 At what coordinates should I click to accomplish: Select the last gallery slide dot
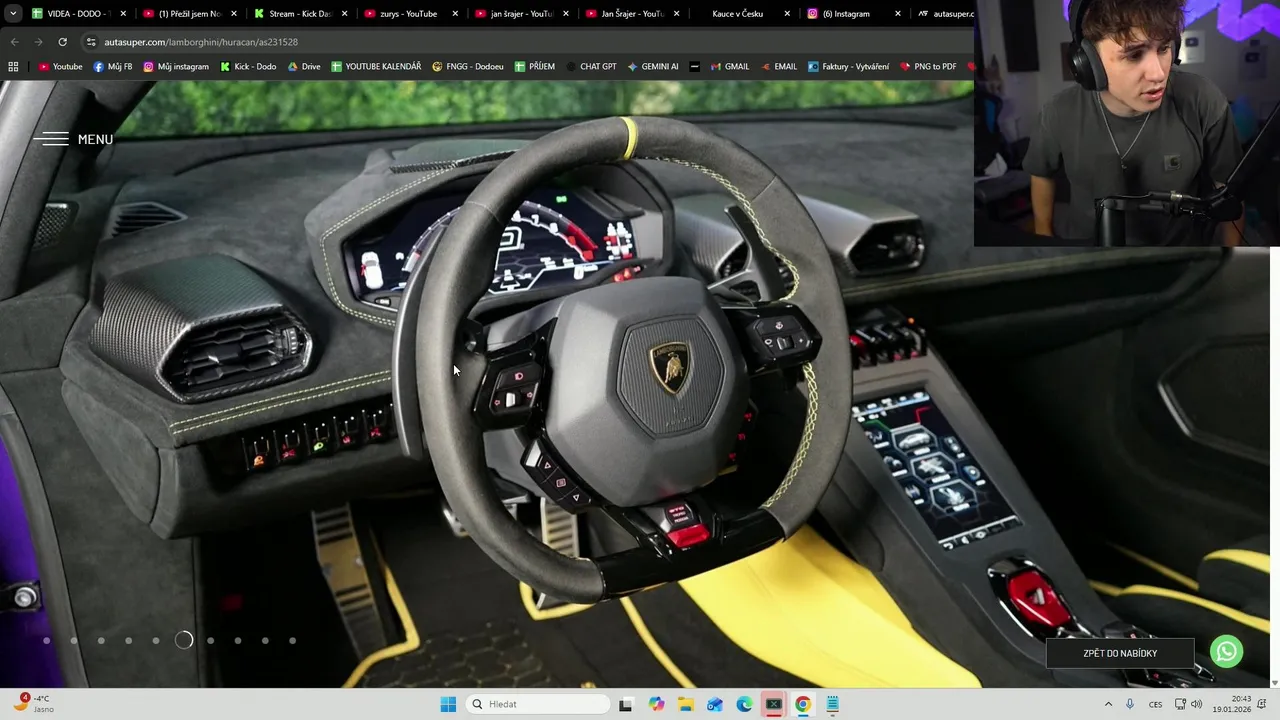click(x=292, y=640)
